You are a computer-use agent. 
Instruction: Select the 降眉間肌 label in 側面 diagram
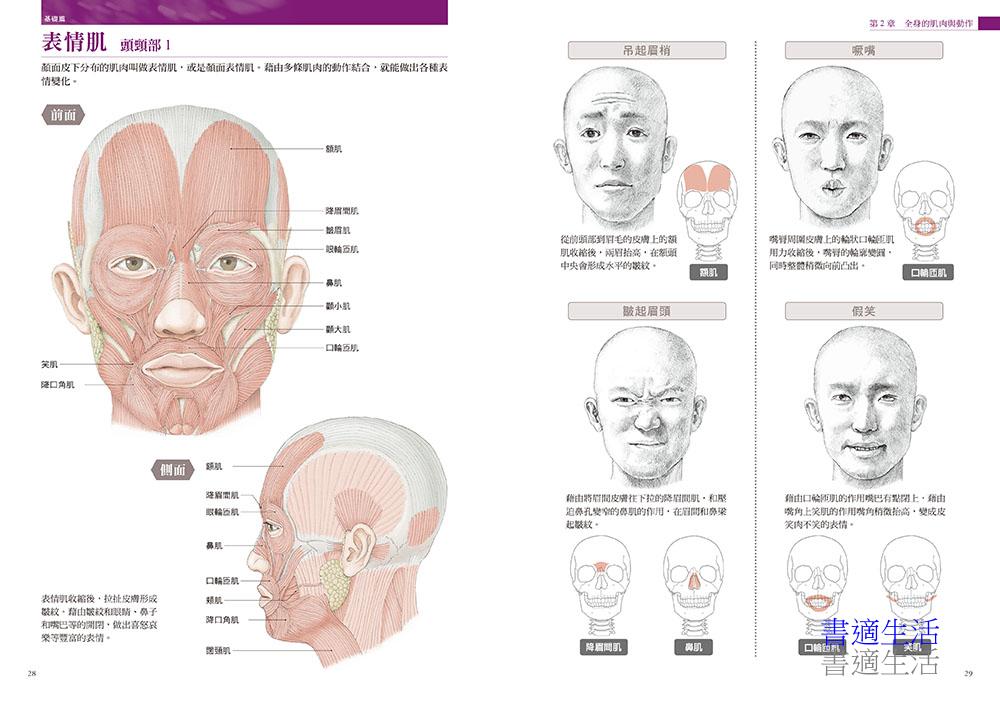[222, 495]
